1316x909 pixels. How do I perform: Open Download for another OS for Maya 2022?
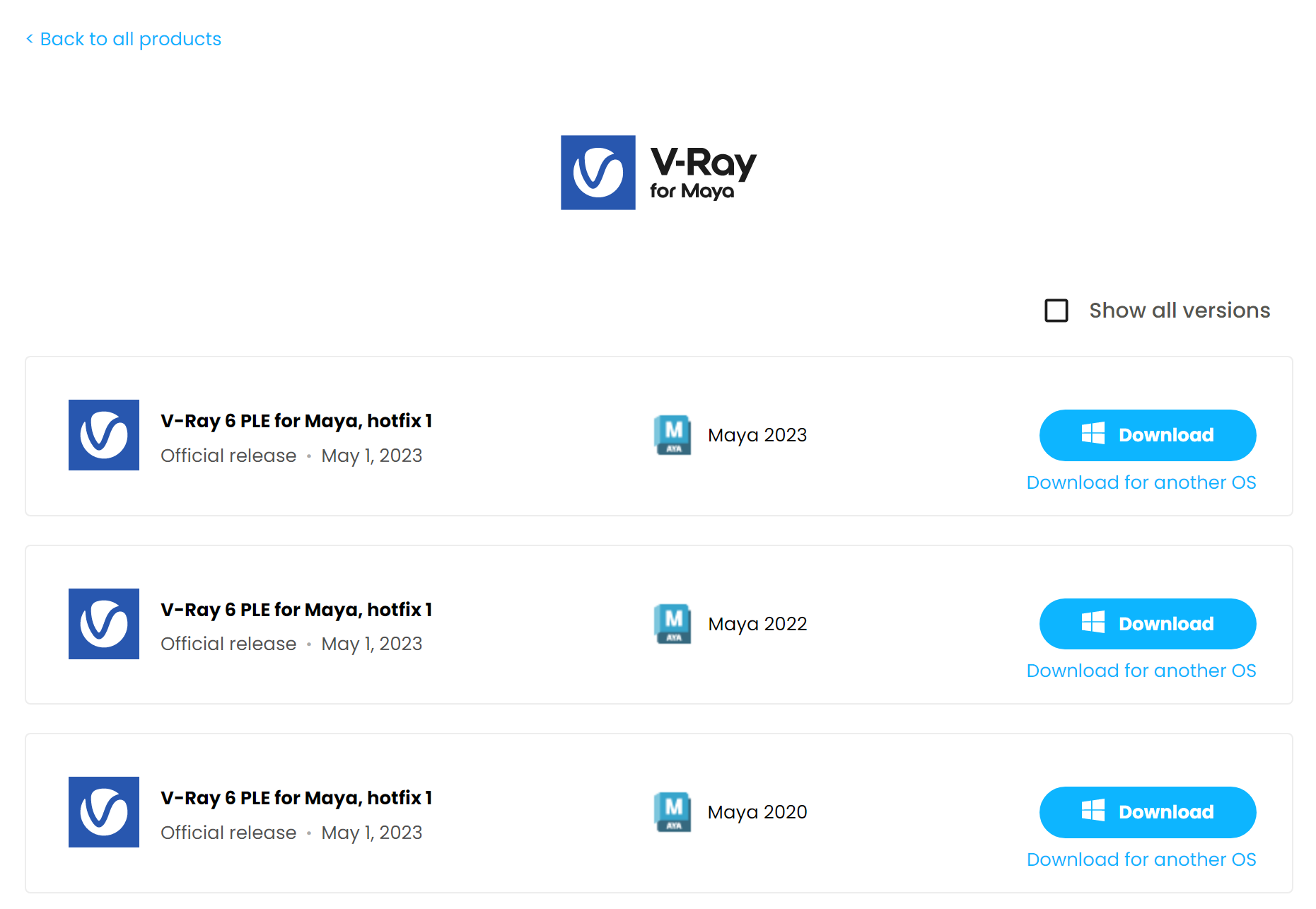tap(1141, 671)
